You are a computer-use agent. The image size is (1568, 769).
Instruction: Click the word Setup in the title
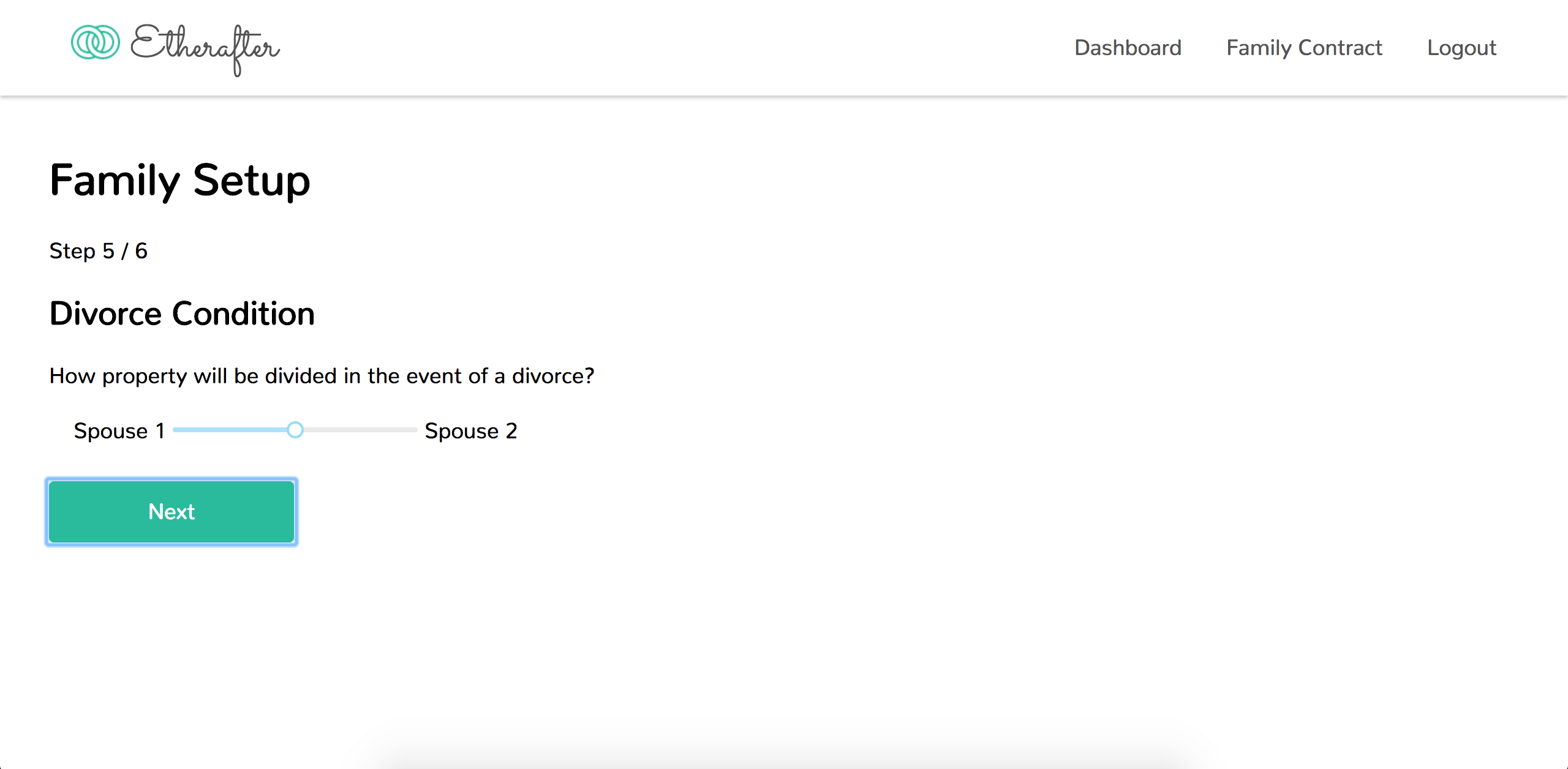(x=252, y=181)
